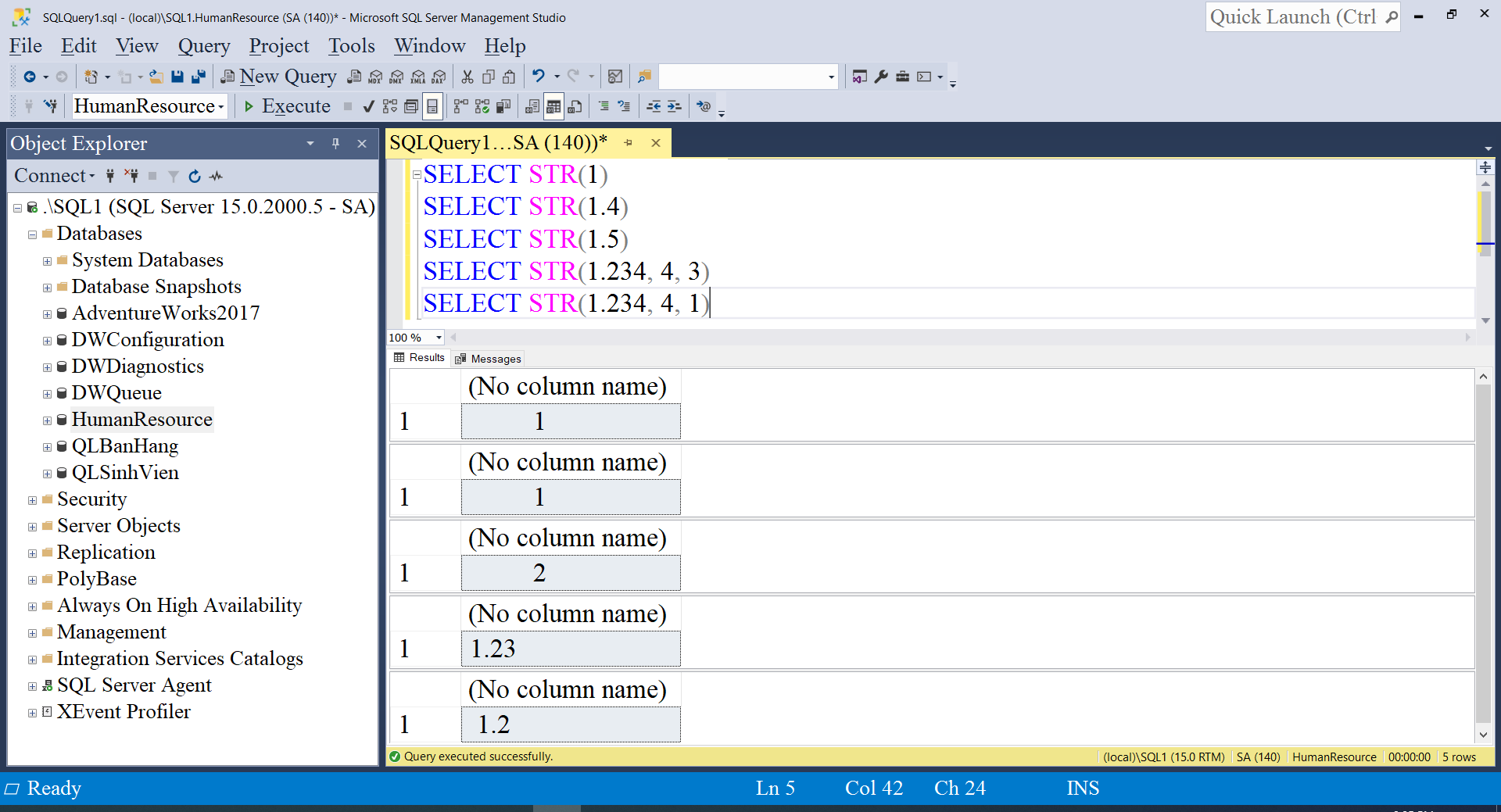This screenshot has height=812, width=1501.
Task: Pin the Object Explorer panel
Action: click(335, 144)
